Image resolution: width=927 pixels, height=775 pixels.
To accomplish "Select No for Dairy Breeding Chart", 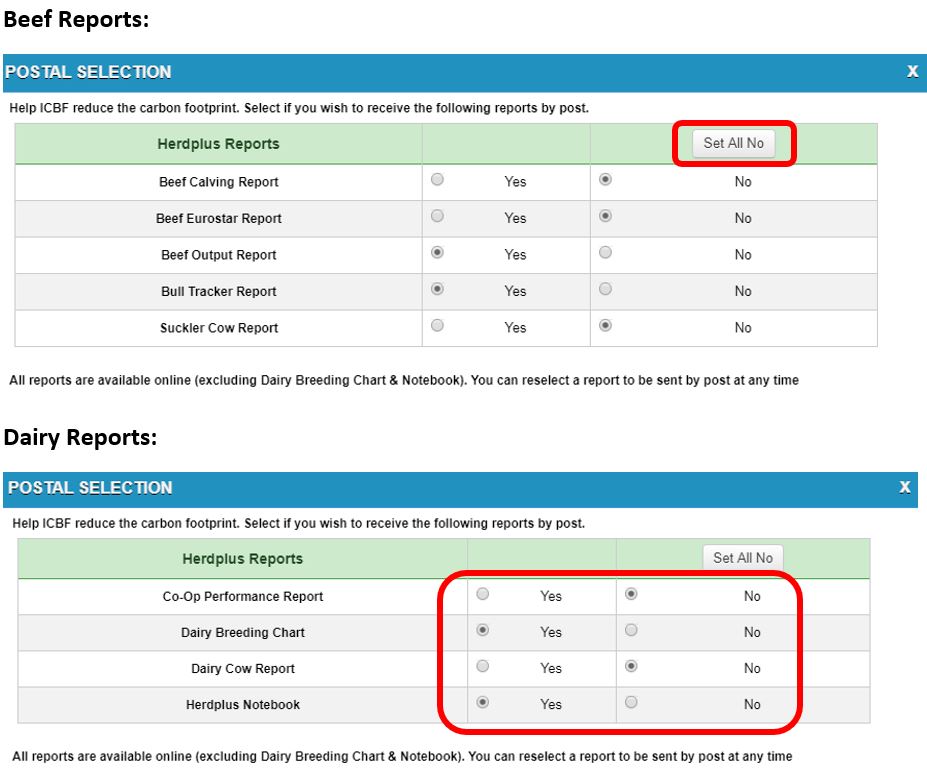I will [631, 630].
